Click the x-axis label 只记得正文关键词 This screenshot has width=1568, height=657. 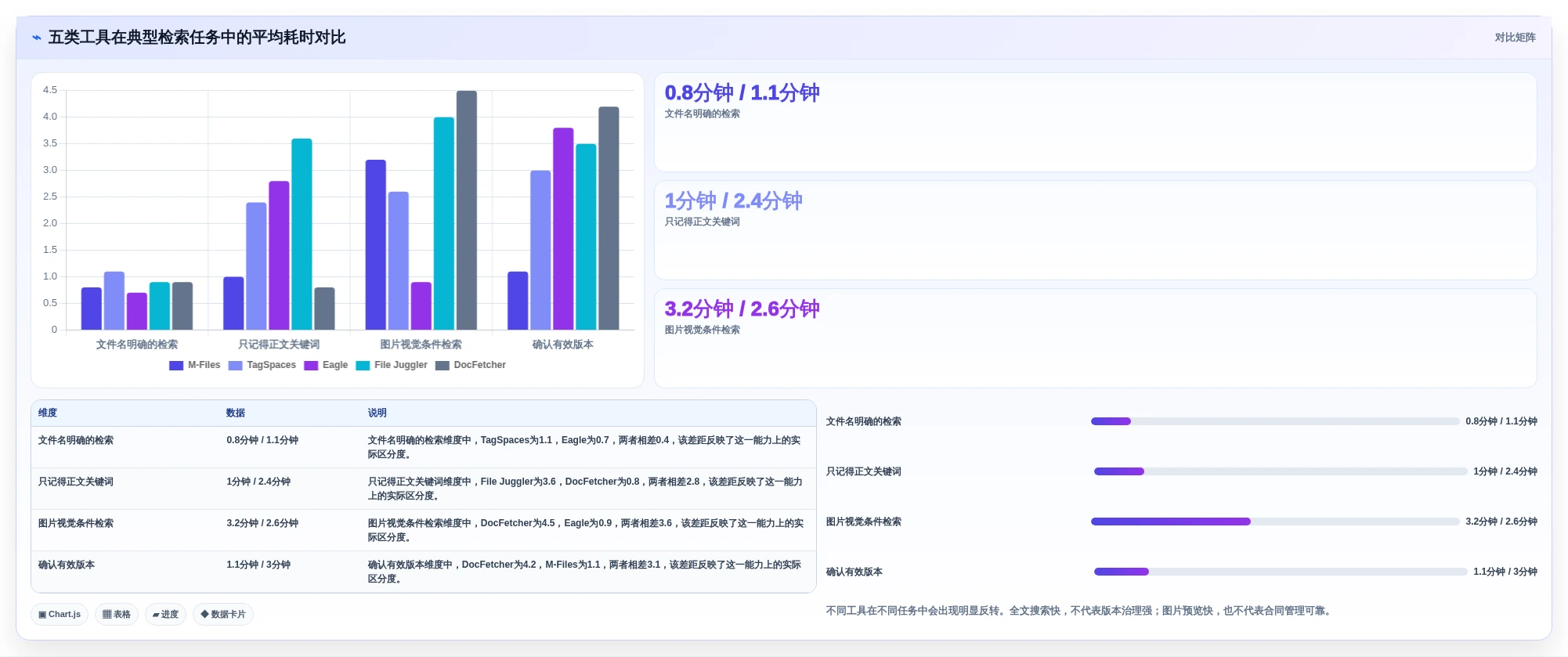tap(279, 345)
